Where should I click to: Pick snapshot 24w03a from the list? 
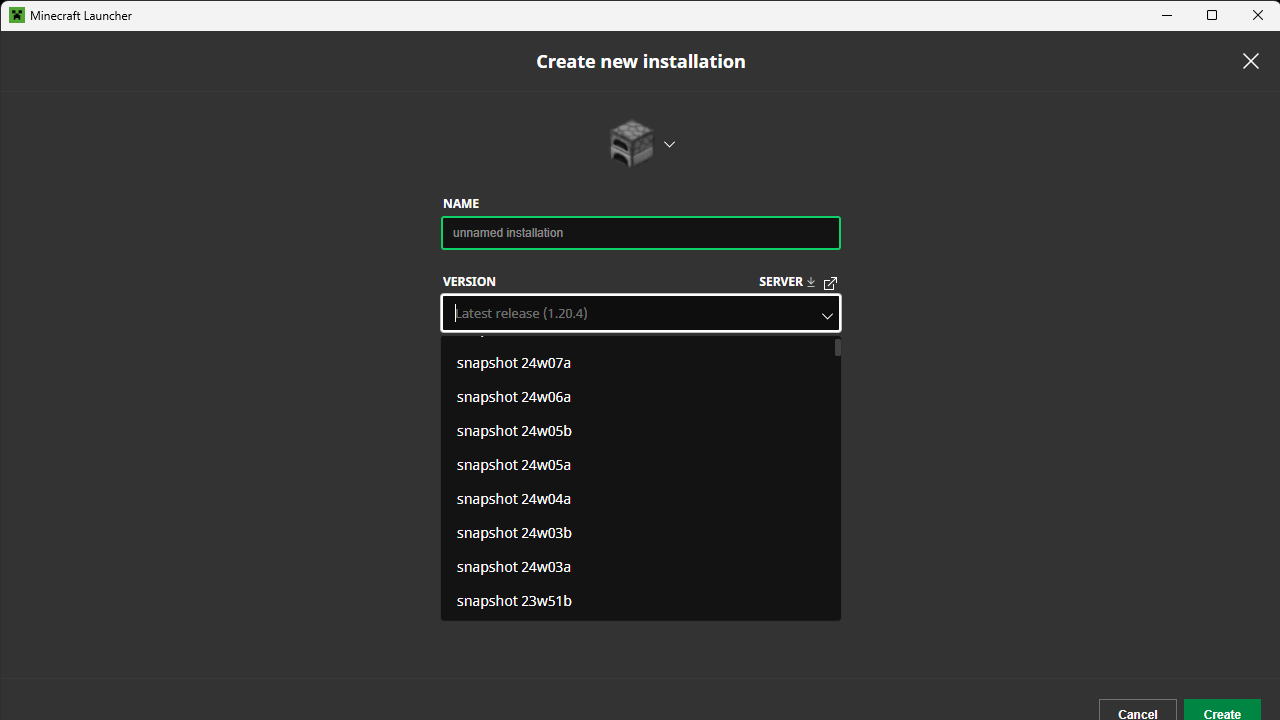point(641,567)
